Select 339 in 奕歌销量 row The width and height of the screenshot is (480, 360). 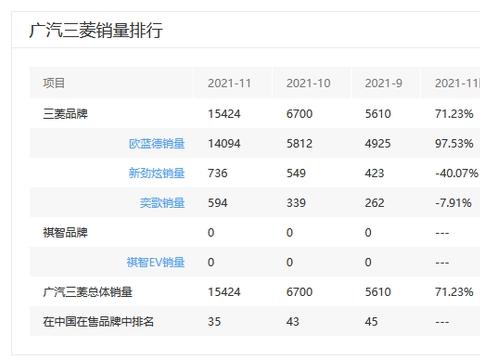coord(296,203)
